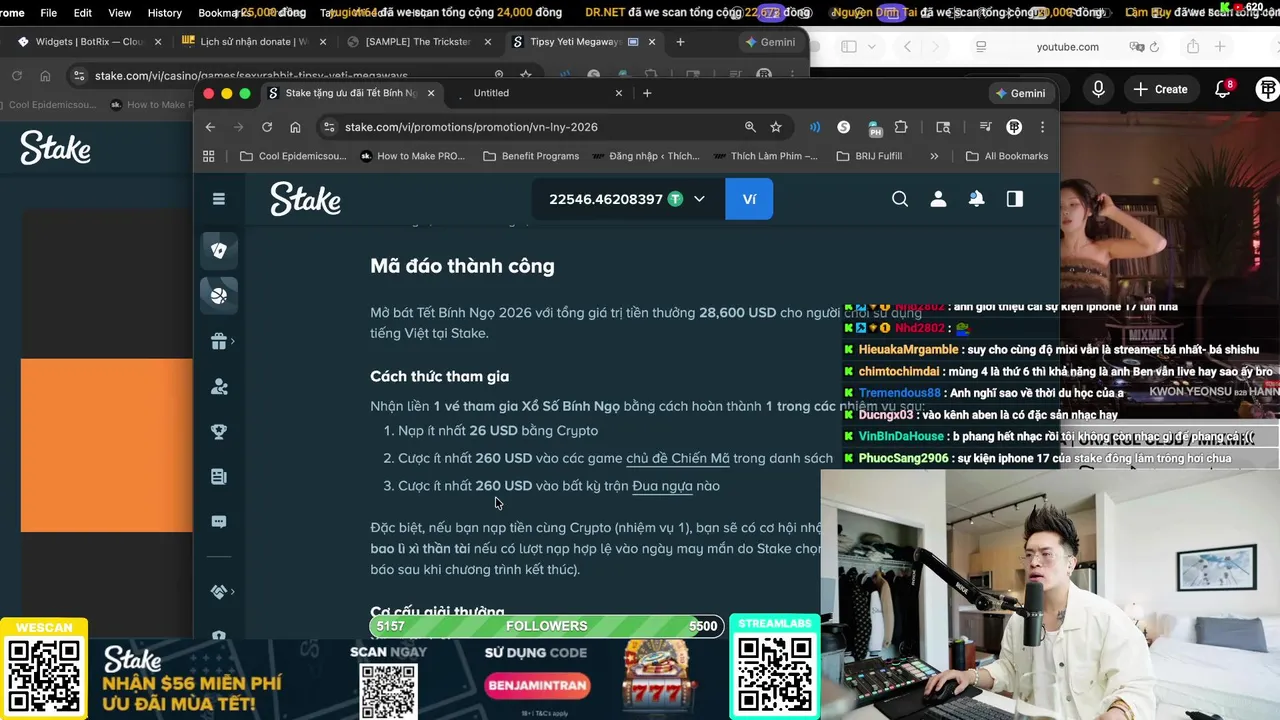Click the home button in front Chrome window

[295, 127]
